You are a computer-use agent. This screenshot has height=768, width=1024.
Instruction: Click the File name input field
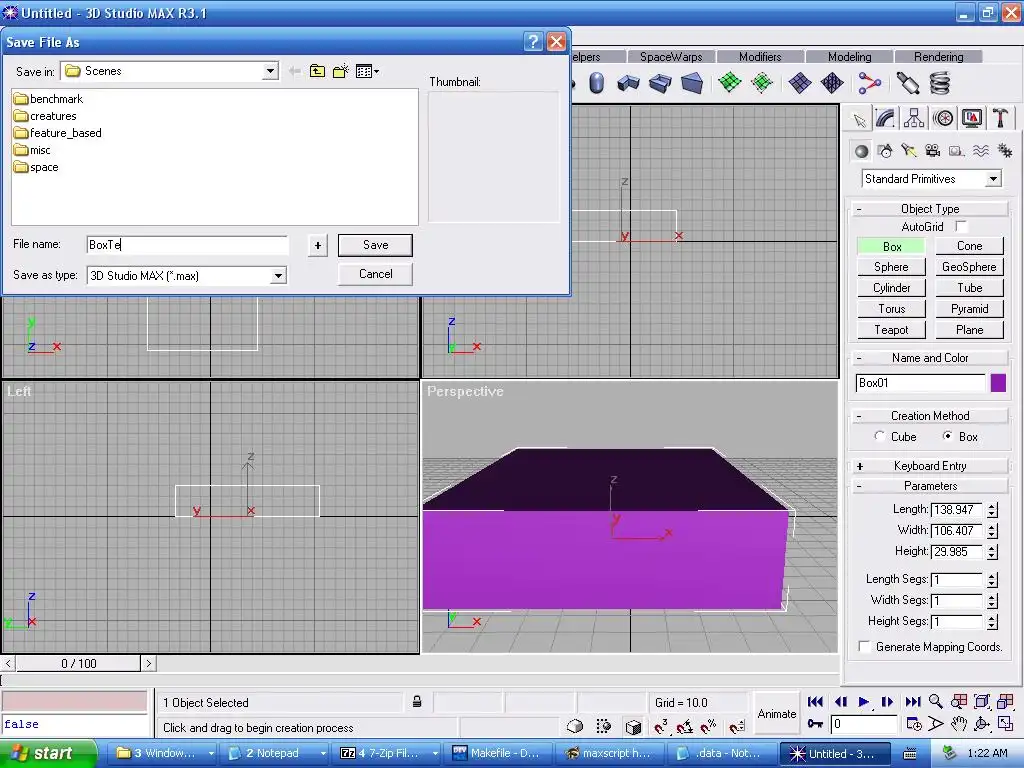[x=187, y=245]
